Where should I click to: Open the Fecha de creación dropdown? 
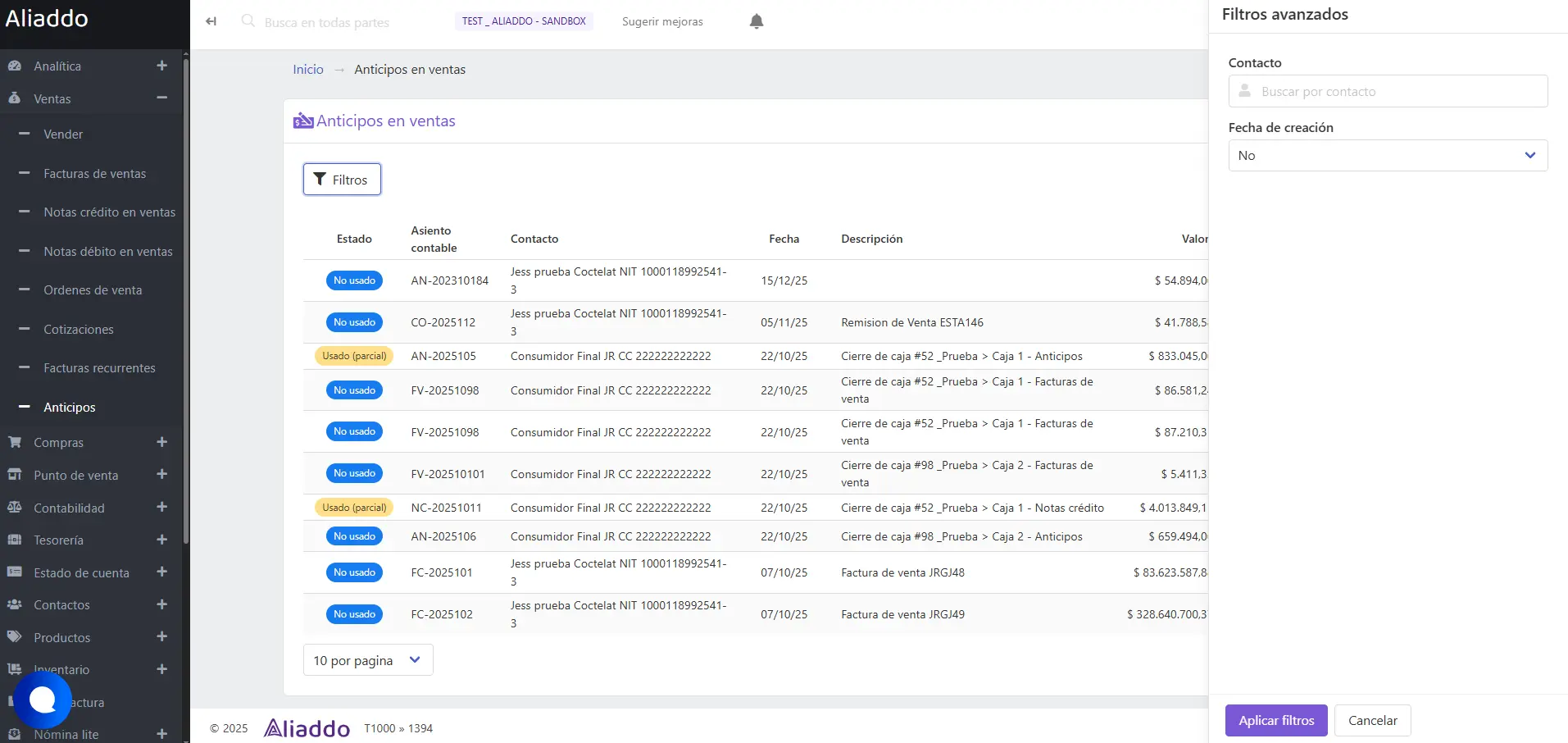point(1387,156)
